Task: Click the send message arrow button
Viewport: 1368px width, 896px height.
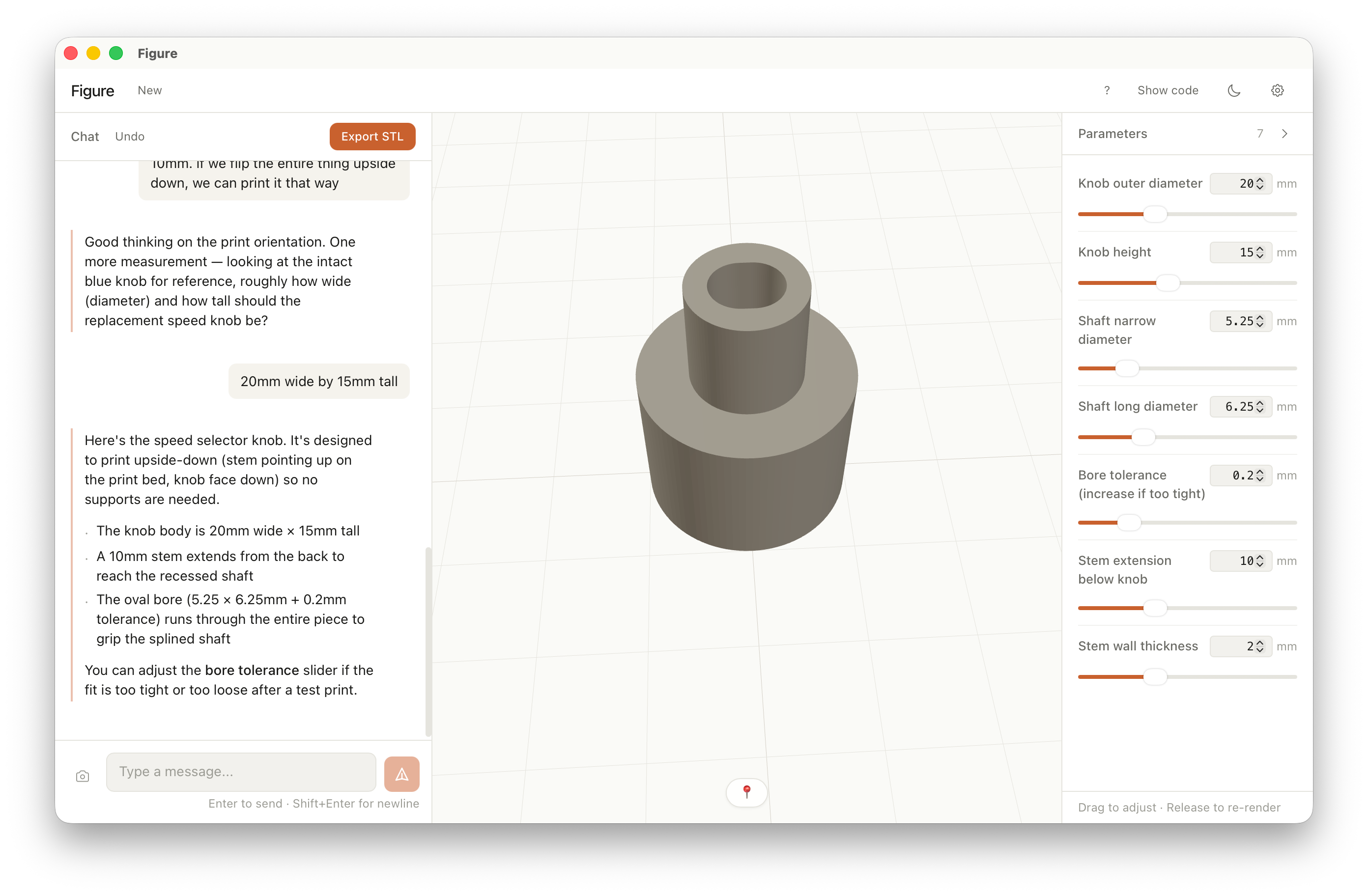Action: pyautogui.click(x=401, y=774)
